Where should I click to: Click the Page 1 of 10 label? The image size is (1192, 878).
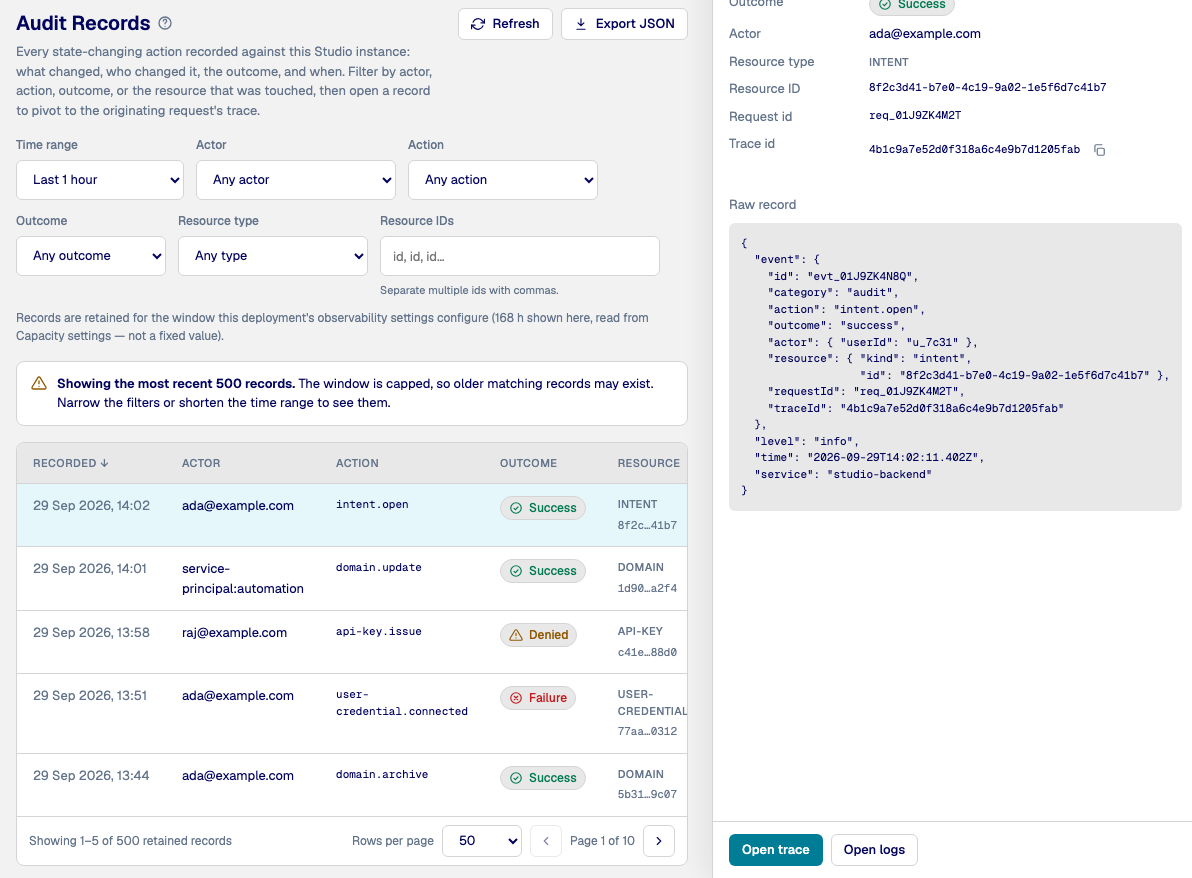602,841
